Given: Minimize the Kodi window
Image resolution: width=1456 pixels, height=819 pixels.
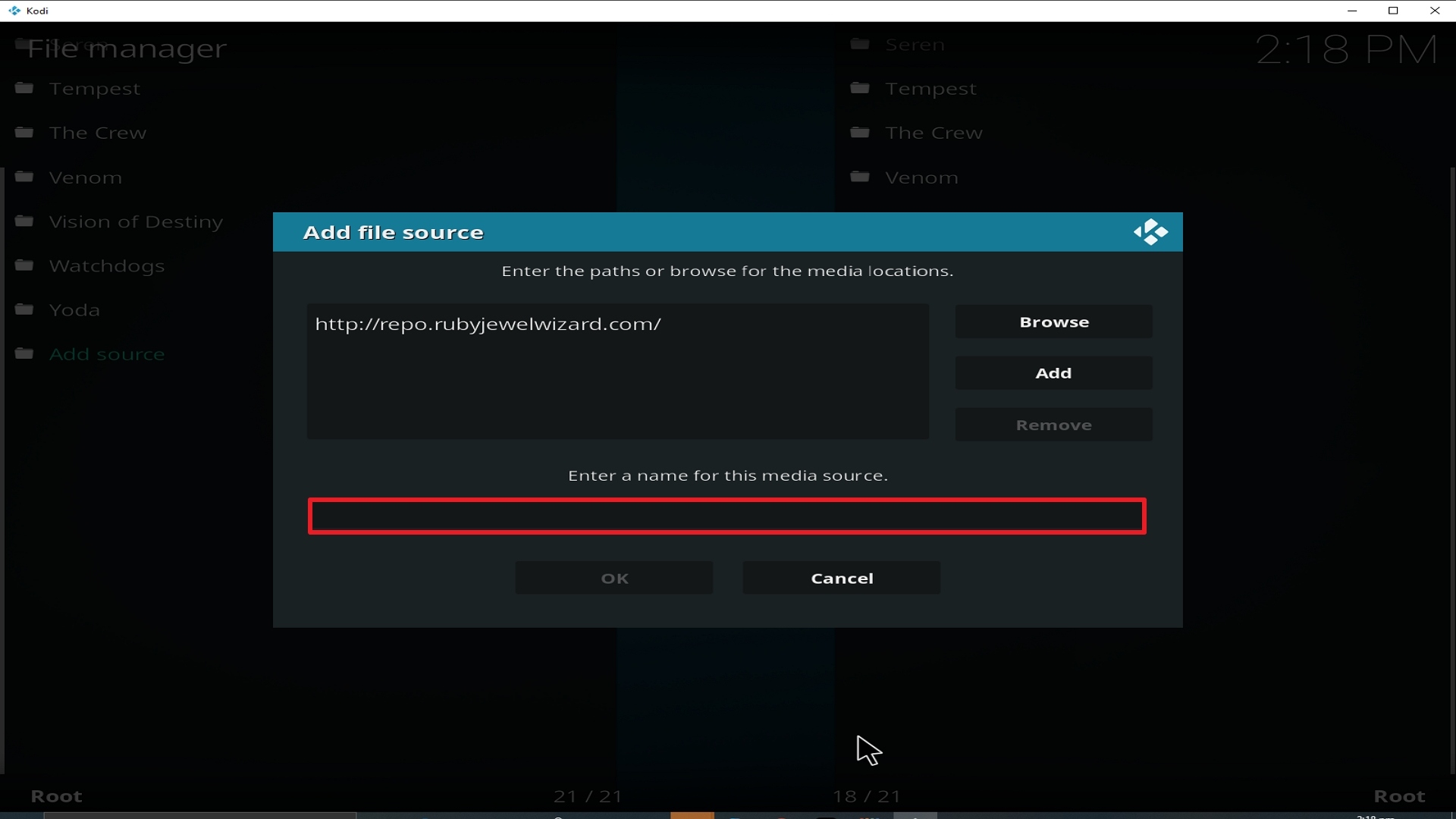Looking at the screenshot, I should click(x=1352, y=11).
